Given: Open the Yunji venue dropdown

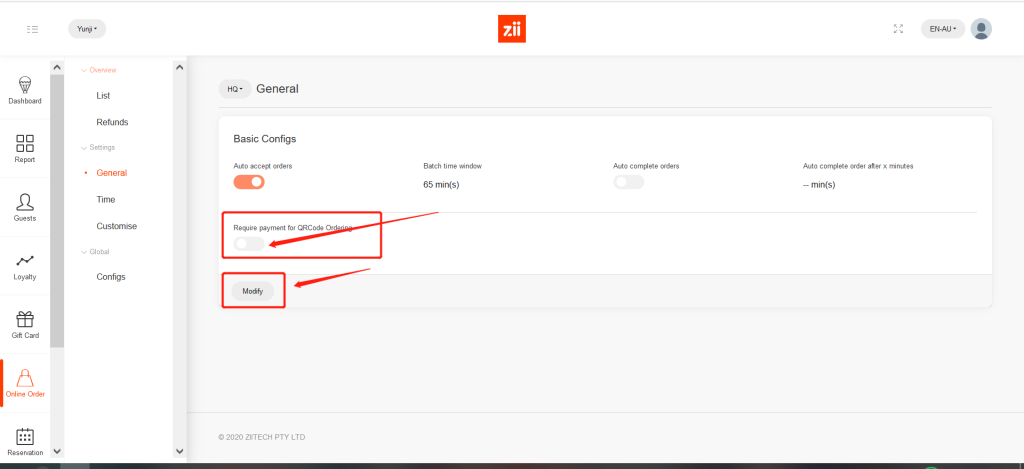Looking at the screenshot, I should (87, 29).
